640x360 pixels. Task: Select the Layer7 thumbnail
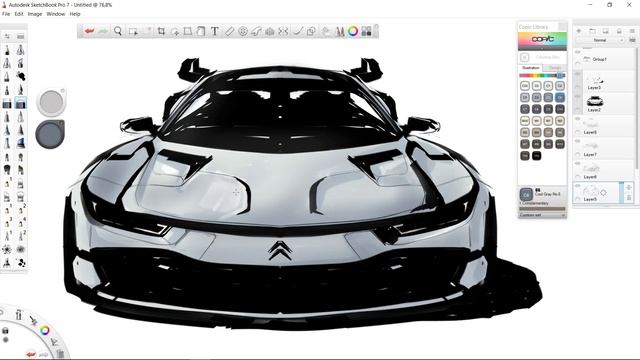click(591, 146)
